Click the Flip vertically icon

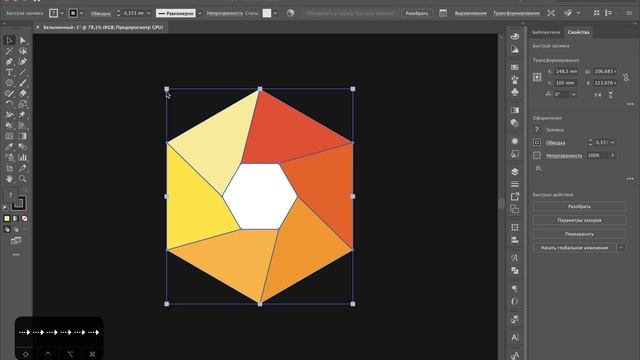click(x=611, y=95)
